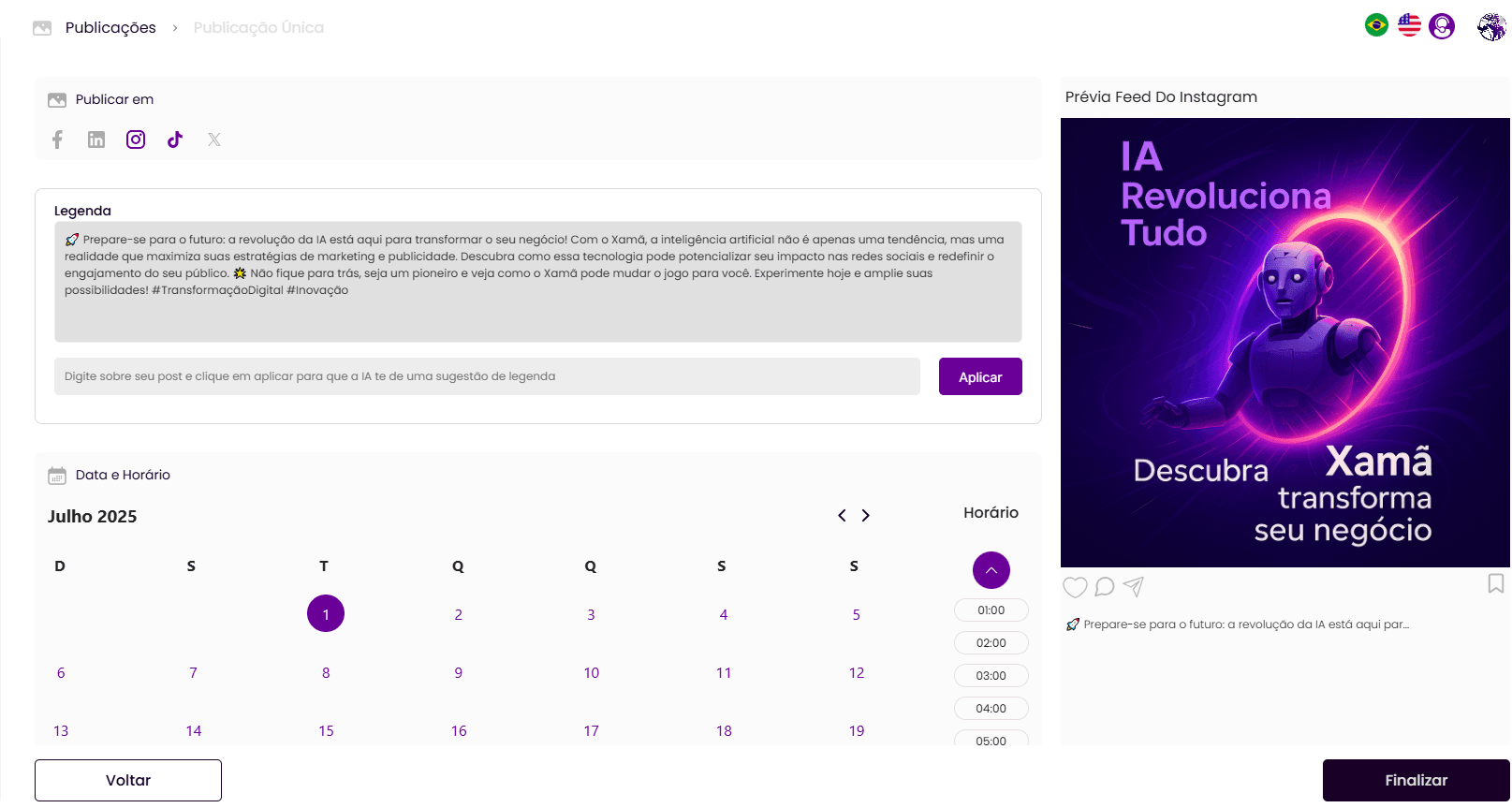This screenshot has height=808, width=1512.
Task: Click the Finalizar button
Action: click(x=1416, y=781)
